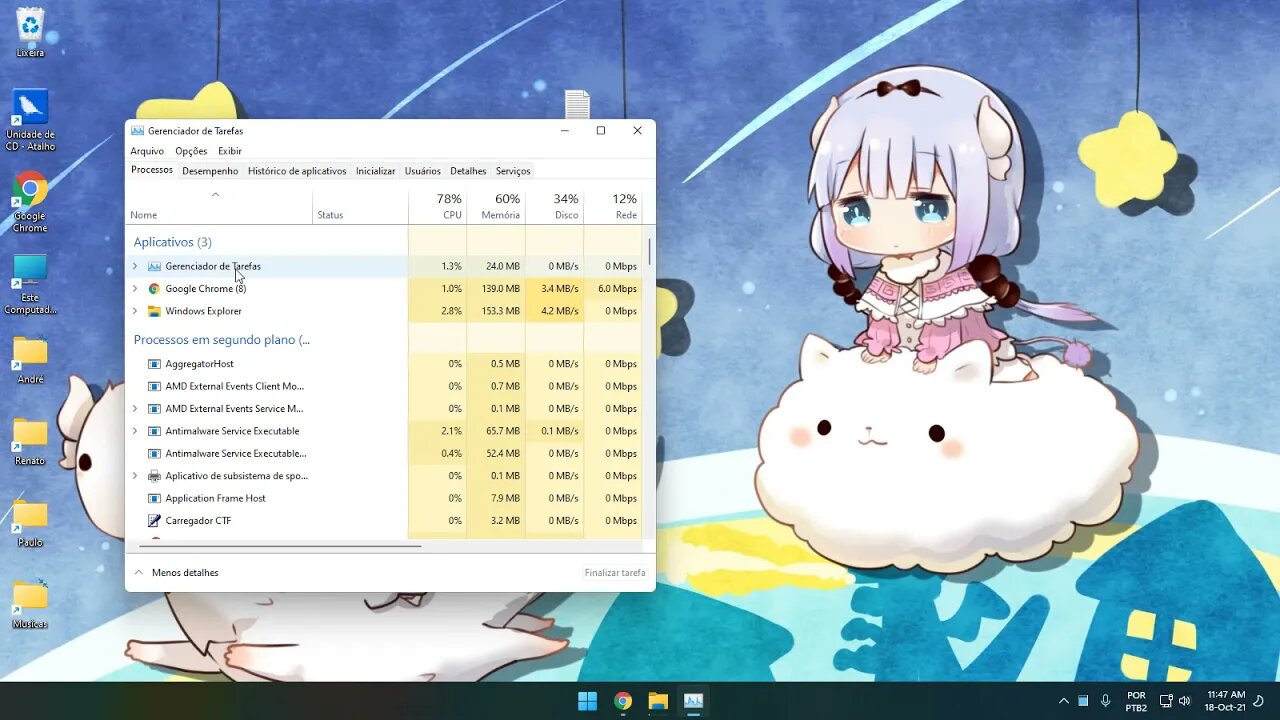Switch to the Usuários tab
Image resolution: width=1280 pixels, height=720 pixels.
(x=423, y=171)
